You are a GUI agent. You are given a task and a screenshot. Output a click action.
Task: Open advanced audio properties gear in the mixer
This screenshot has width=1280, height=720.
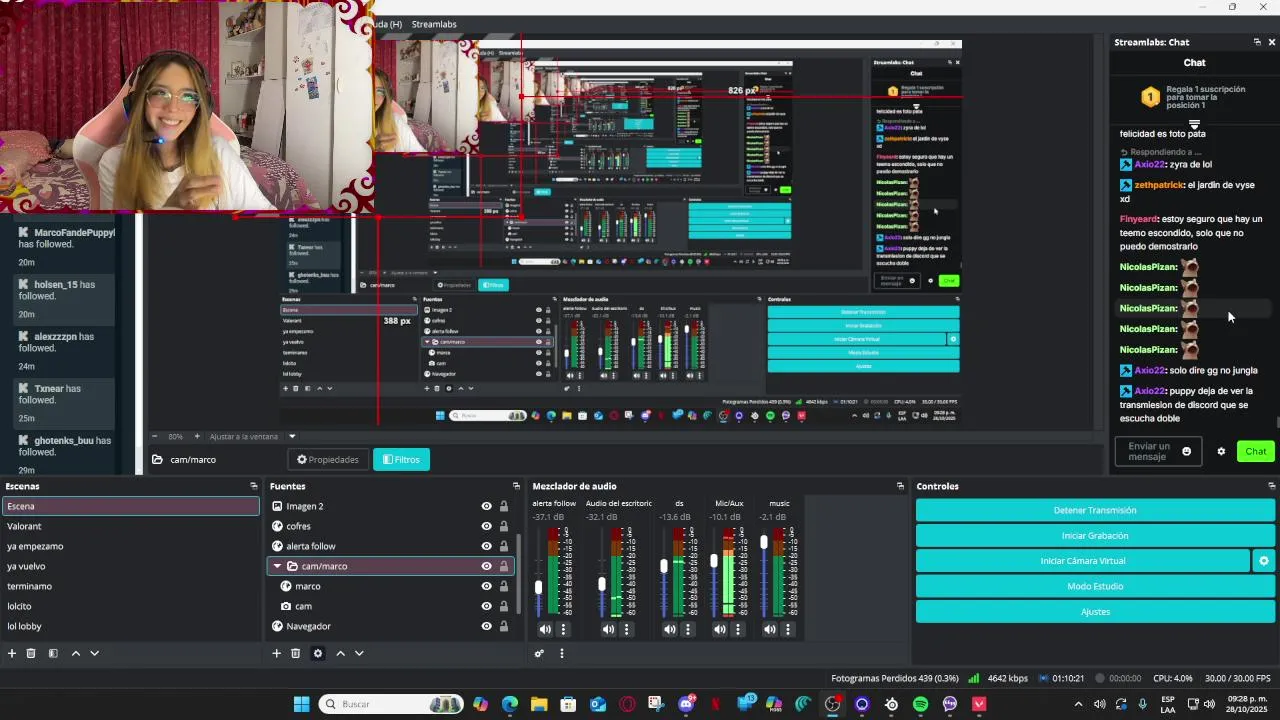tap(539, 653)
